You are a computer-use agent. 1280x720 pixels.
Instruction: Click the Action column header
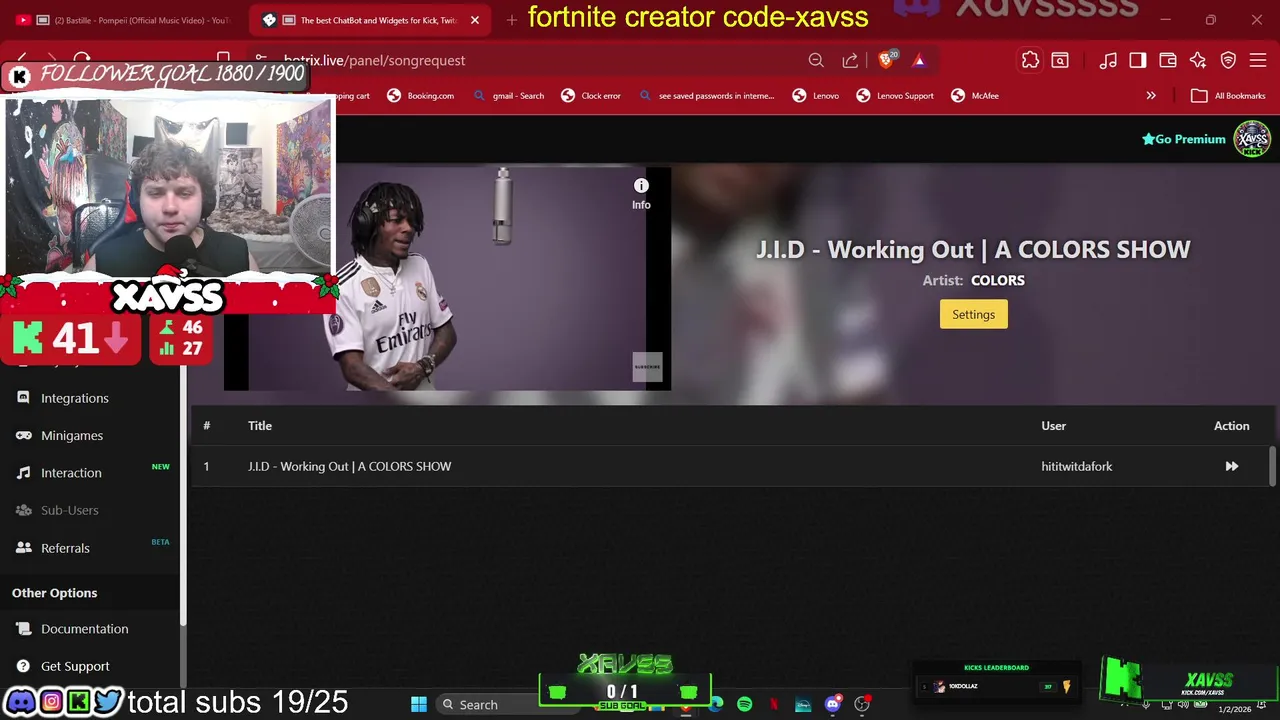(1231, 426)
